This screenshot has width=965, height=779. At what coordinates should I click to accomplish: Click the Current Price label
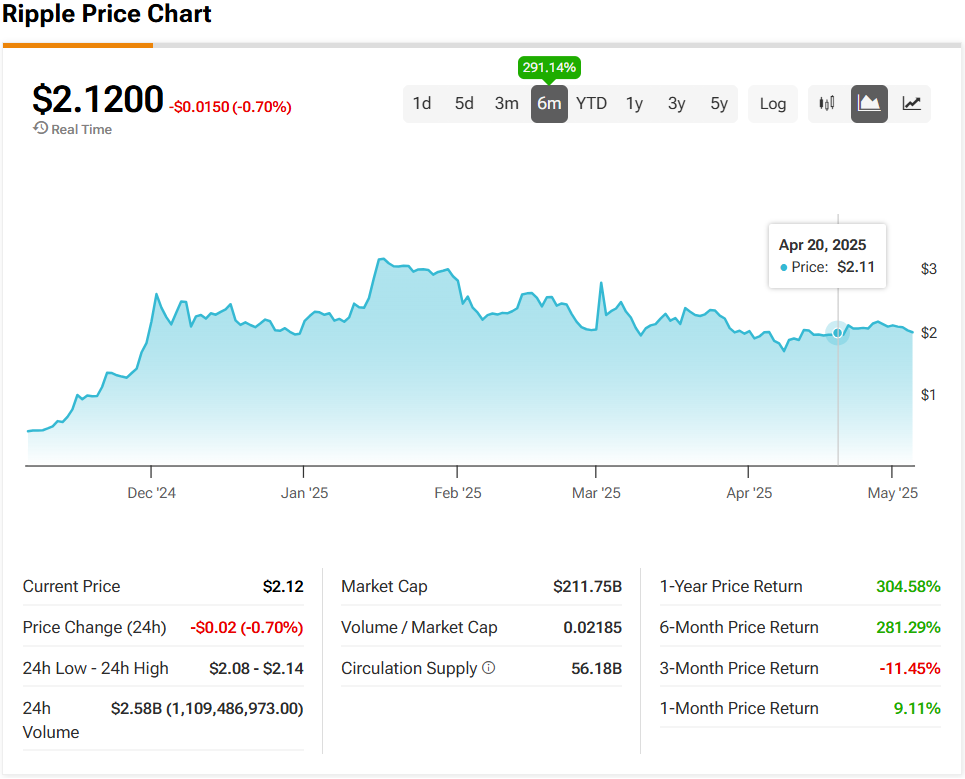click(71, 586)
